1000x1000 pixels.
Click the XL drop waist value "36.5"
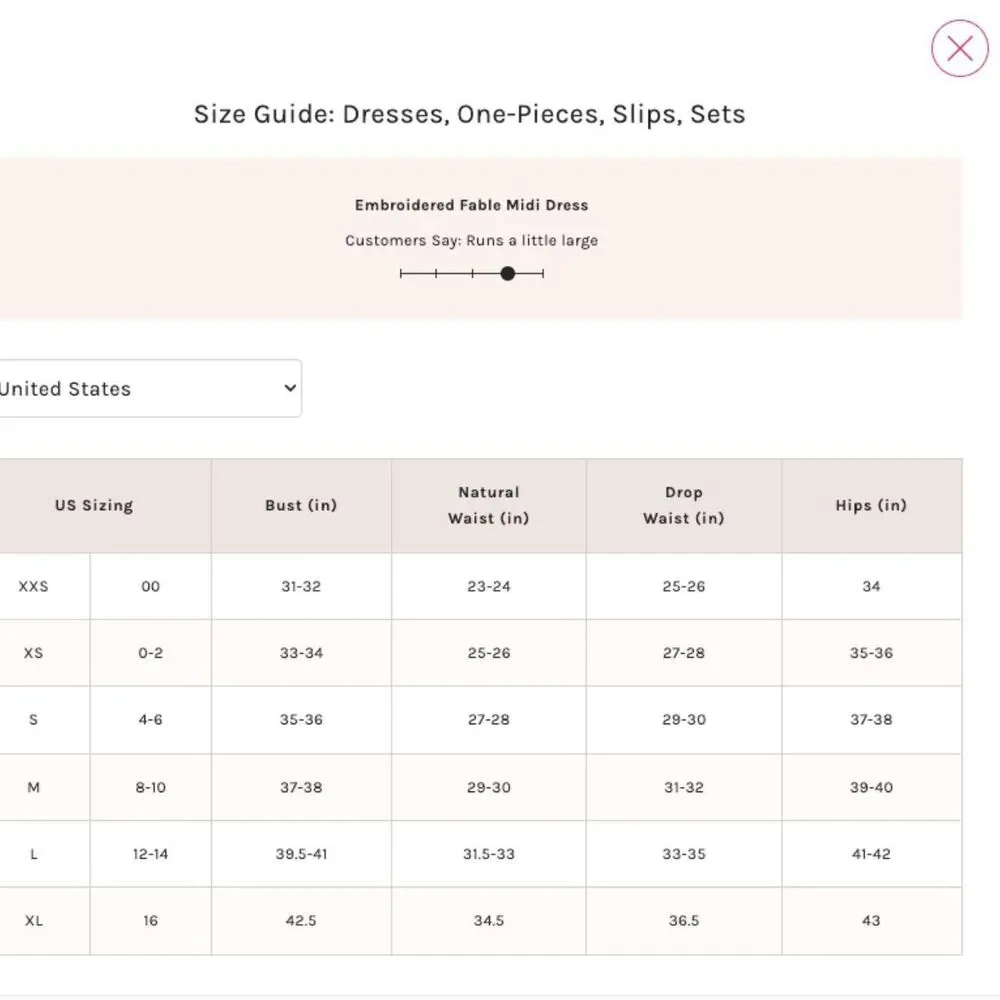click(684, 920)
